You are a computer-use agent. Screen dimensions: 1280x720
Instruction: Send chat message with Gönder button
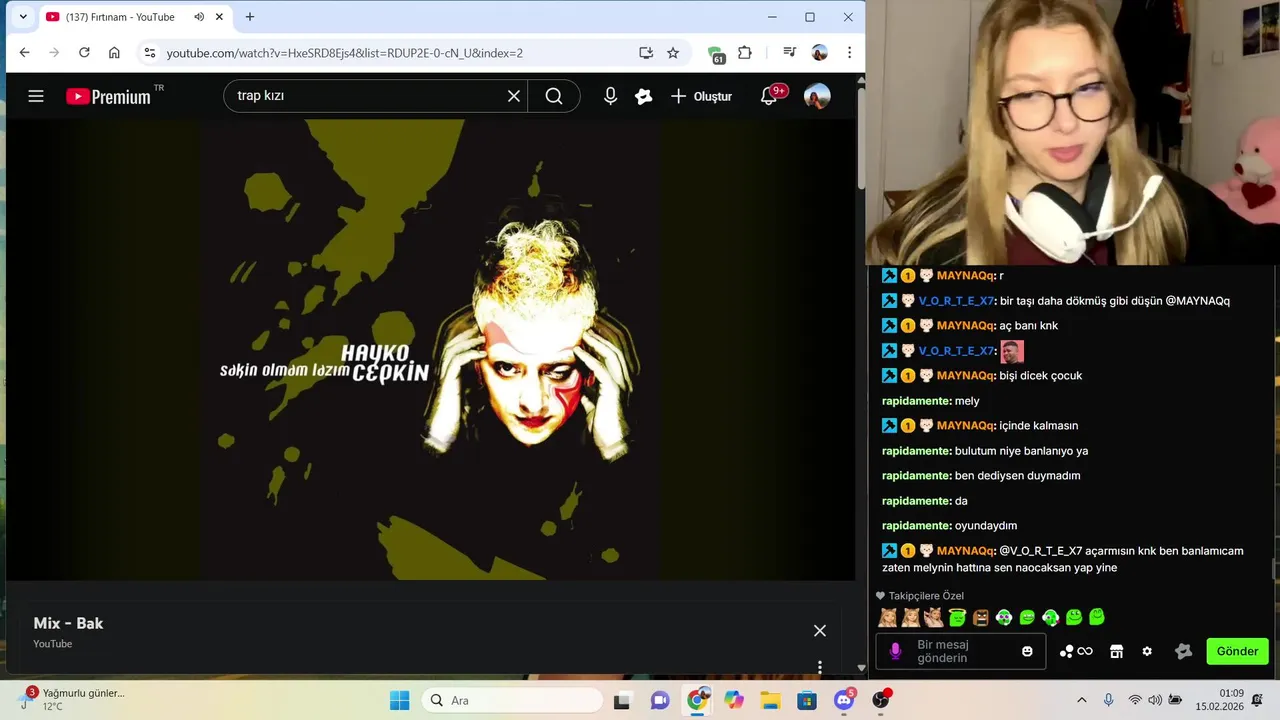[1237, 651]
